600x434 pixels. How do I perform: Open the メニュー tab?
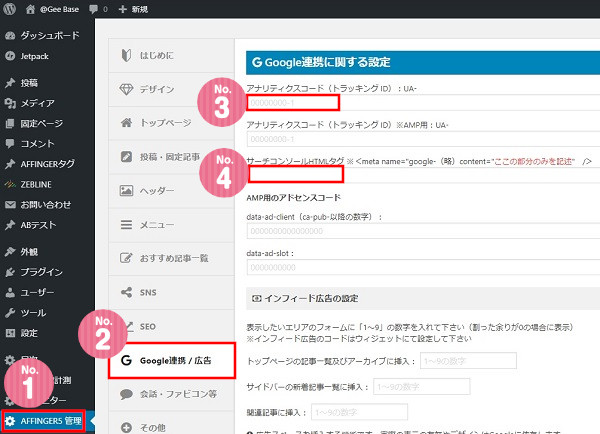tap(171, 224)
